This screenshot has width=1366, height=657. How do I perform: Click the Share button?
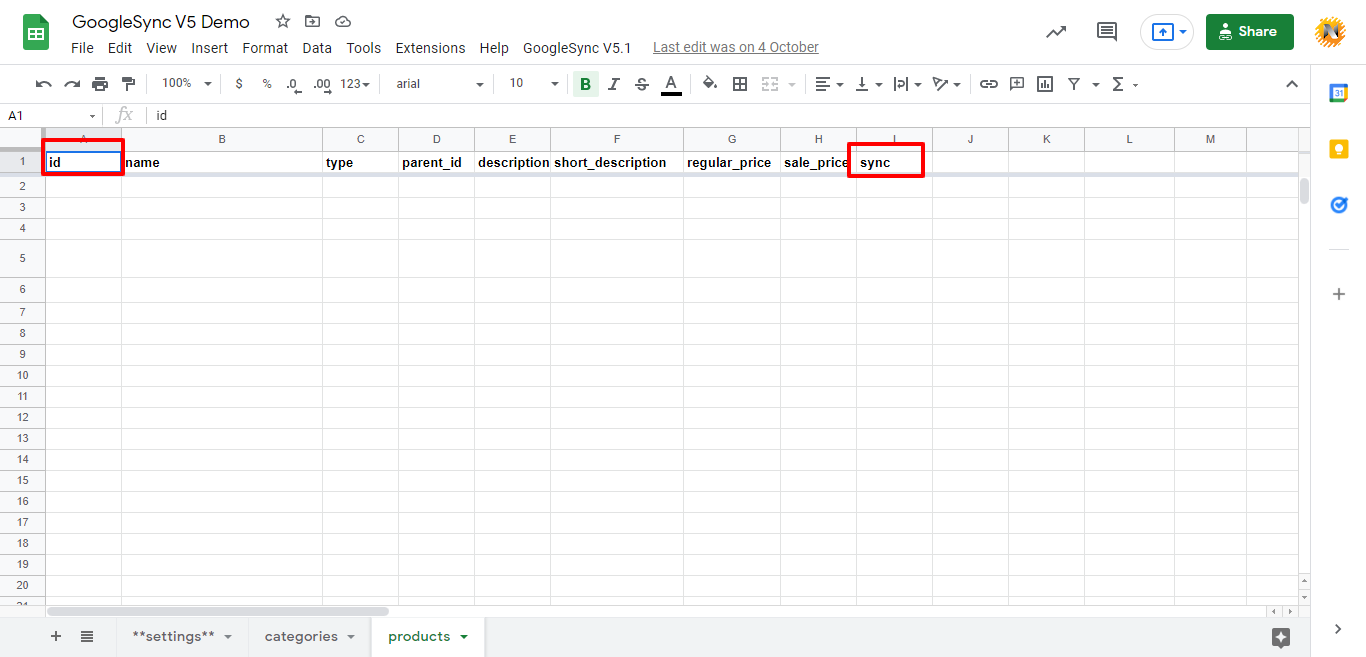[x=1248, y=31]
